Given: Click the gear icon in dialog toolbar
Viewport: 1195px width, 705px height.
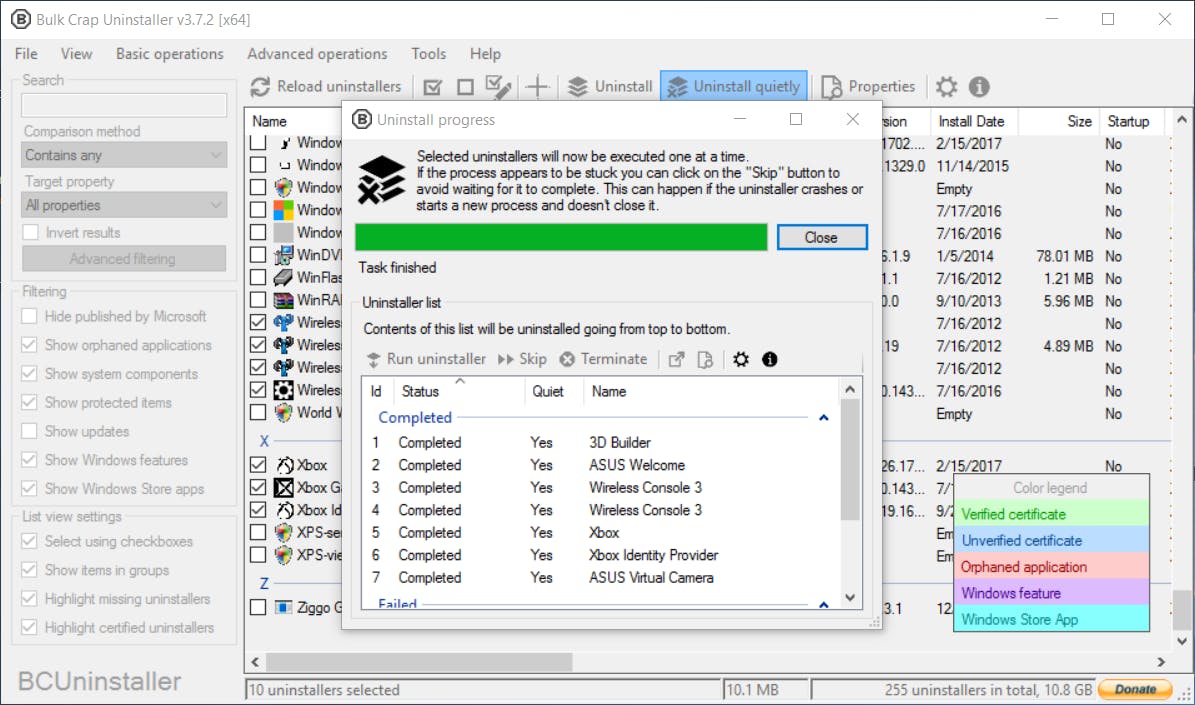Looking at the screenshot, I should pos(741,359).
